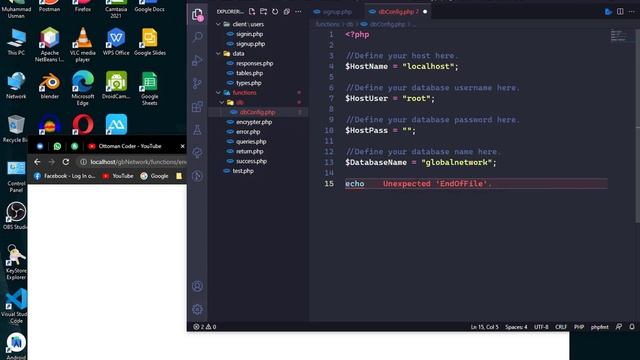Open the notifications bell in status bar
This screenshot has width=640, height=360.
point(631,327)
